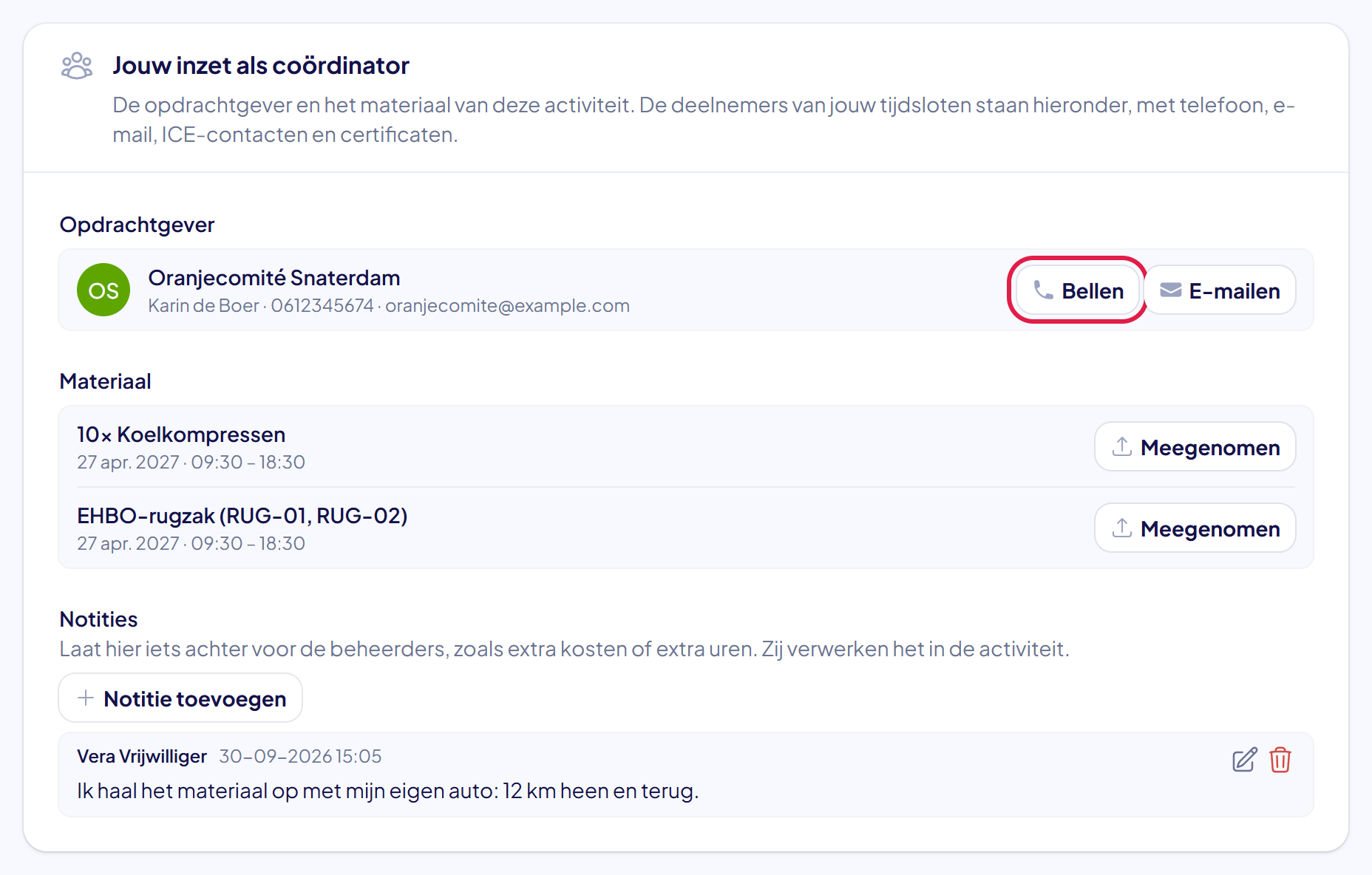Click note timestamp '30-09-2026 15:05'

pyautogui.click(x=300, y=757)
